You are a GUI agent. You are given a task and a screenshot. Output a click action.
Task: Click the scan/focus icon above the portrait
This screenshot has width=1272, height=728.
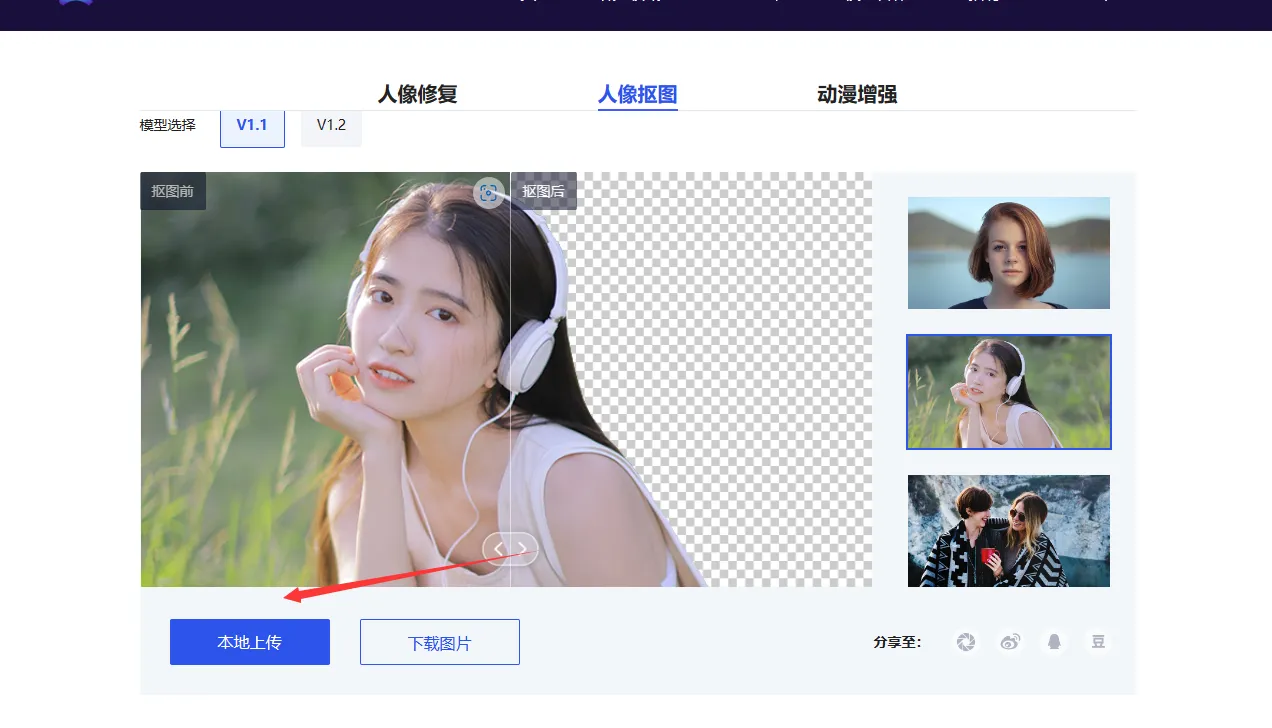click(488, 193)
